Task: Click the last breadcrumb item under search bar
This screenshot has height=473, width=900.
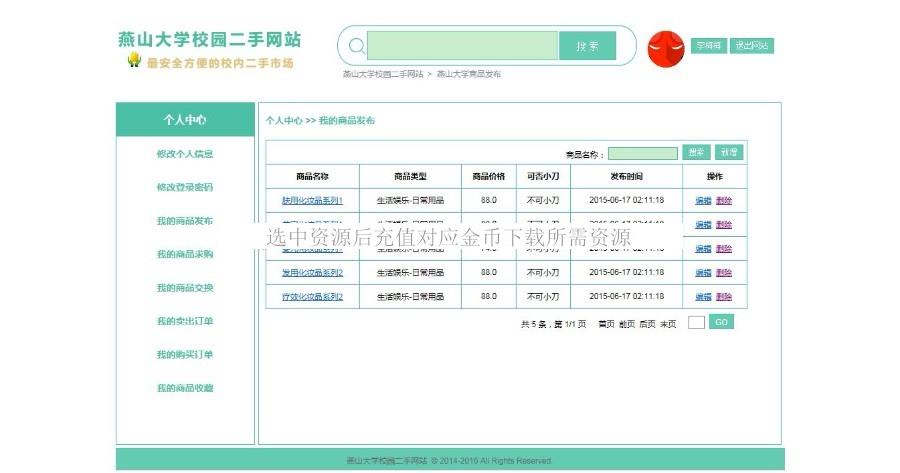Action: pyautogui.click(x=468, y=74)
